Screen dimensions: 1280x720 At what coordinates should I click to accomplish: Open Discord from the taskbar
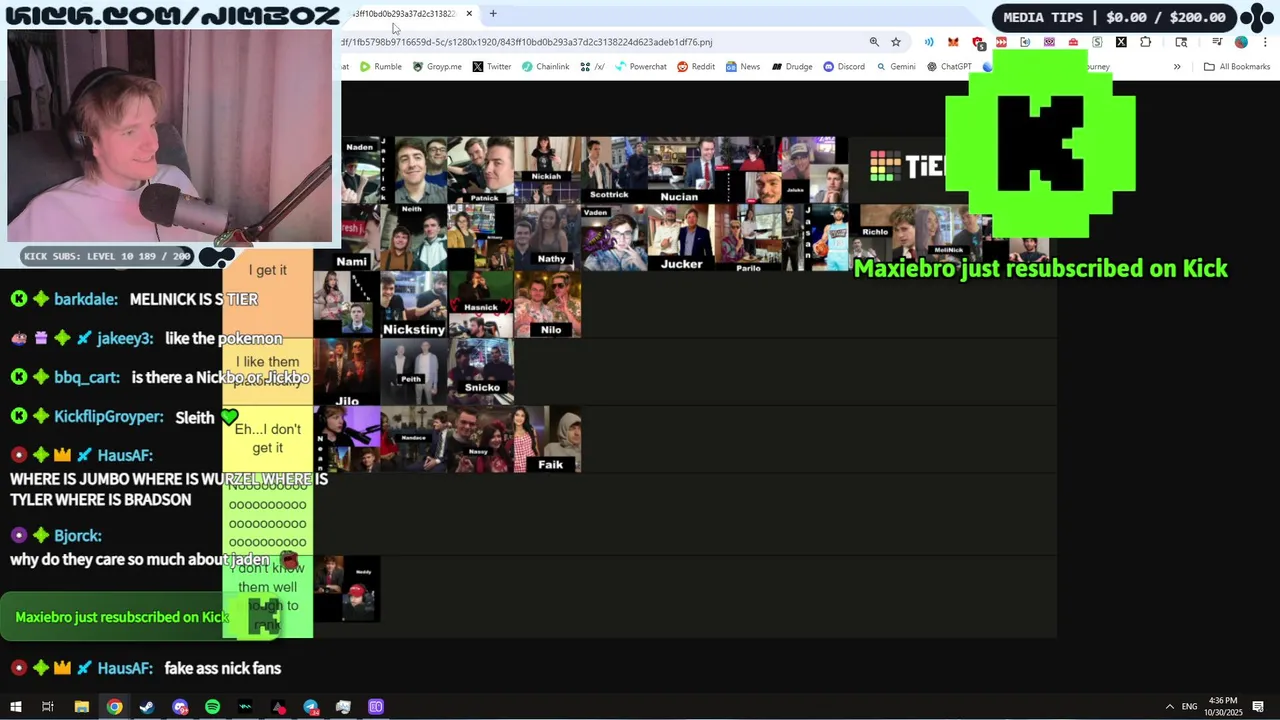pos(180,707)
